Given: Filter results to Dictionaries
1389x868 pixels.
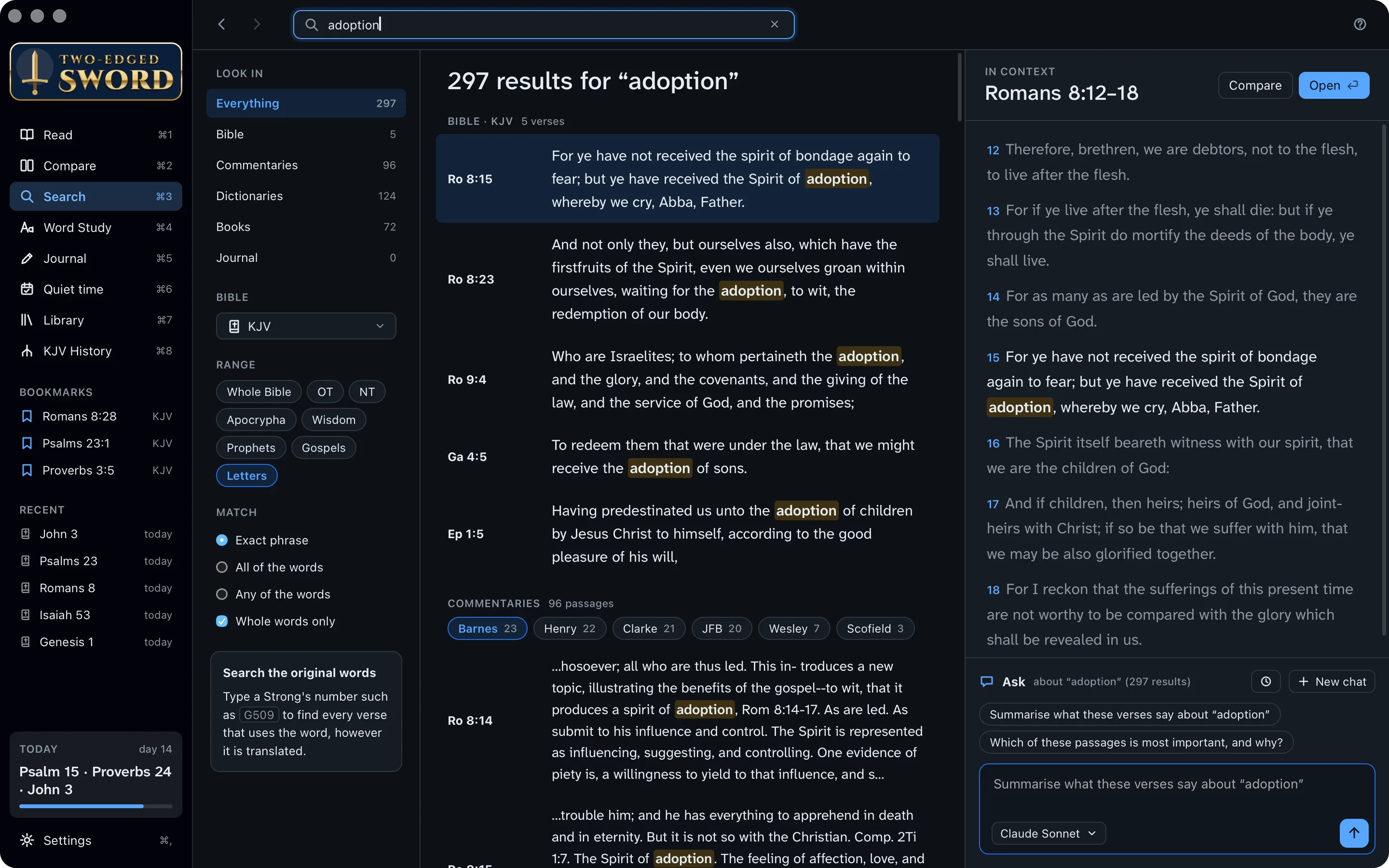Looking at the screenshot, I should click(306, 196).
